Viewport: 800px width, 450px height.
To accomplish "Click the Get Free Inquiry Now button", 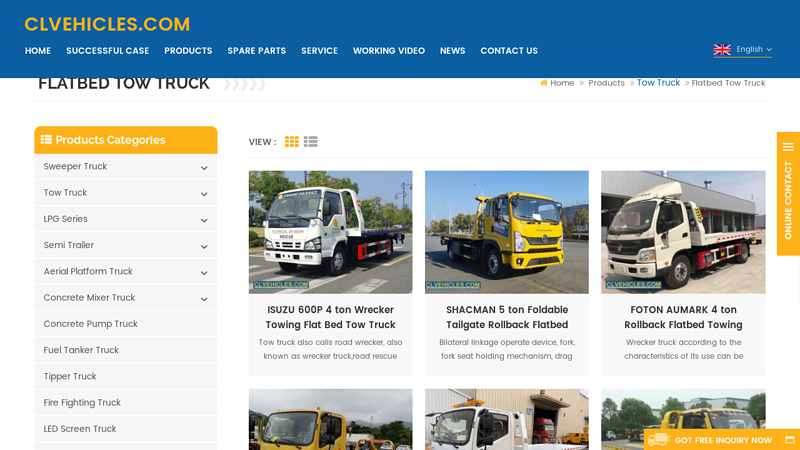I will pyautogui.click(x=722, y=440).
